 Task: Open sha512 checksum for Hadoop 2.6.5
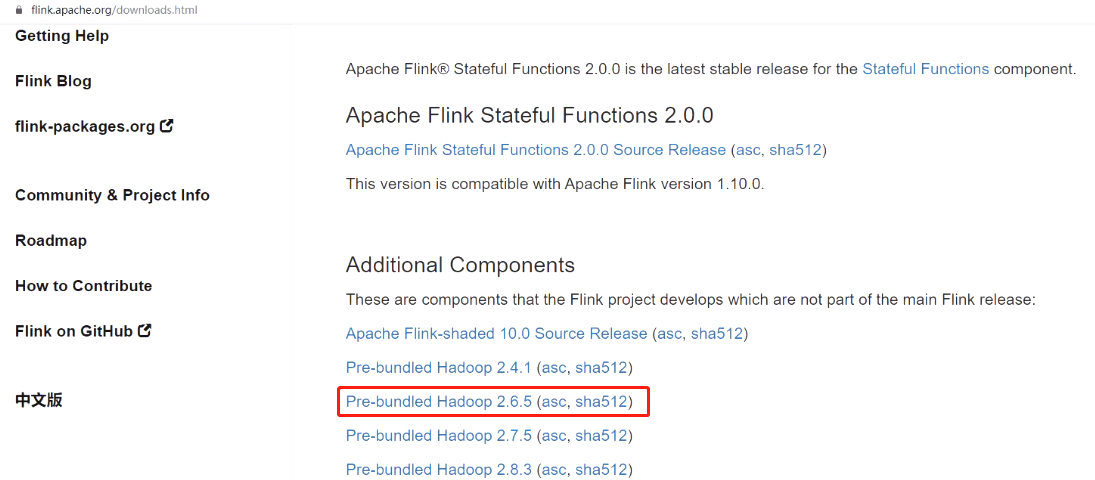[x=601, y=402]
